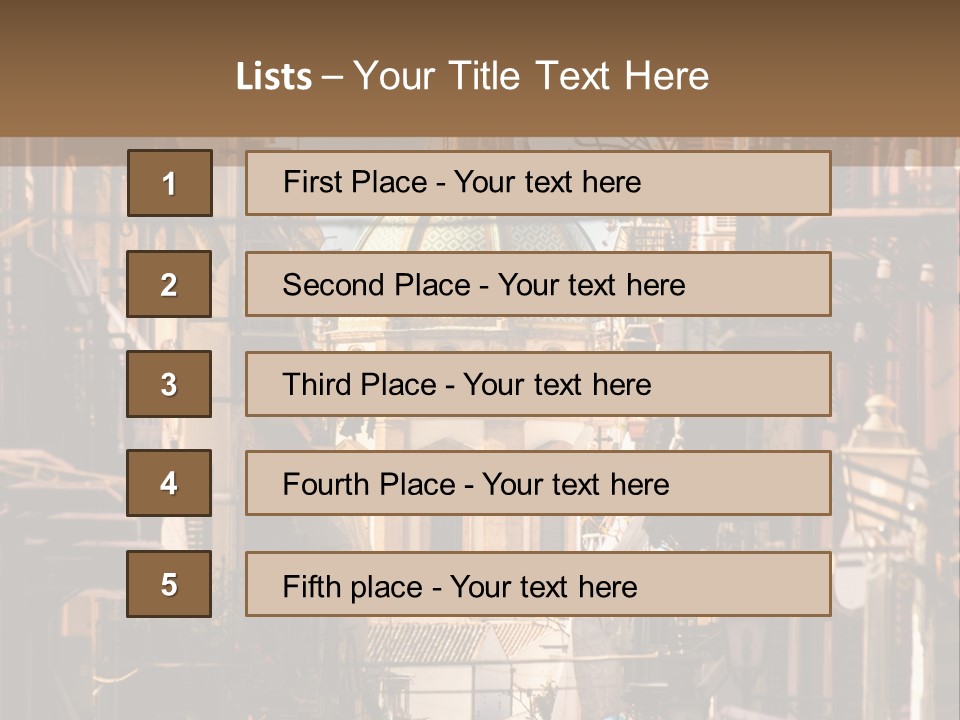Image resolution: width=960 pixels, height=720 pixels.
Task: Click the word Third in the list
Action: [317, 384]
